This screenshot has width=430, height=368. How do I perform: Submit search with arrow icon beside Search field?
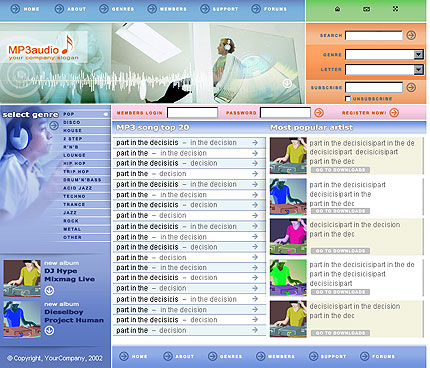click(x=411, y=35)
